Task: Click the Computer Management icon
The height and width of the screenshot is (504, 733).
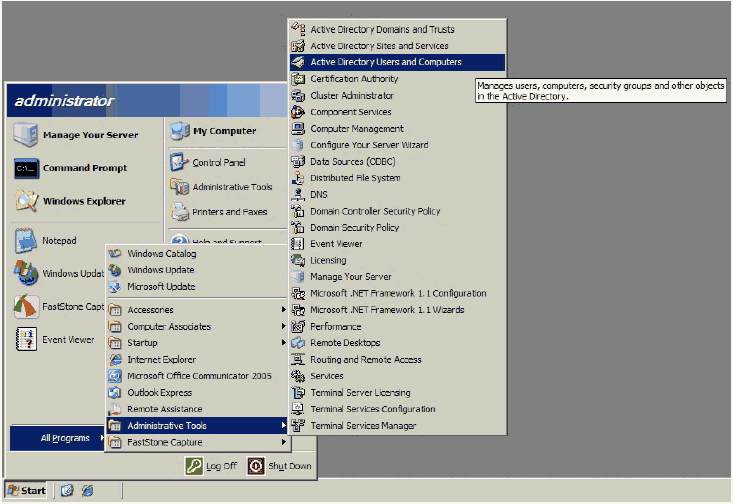Action: (298, 128)
